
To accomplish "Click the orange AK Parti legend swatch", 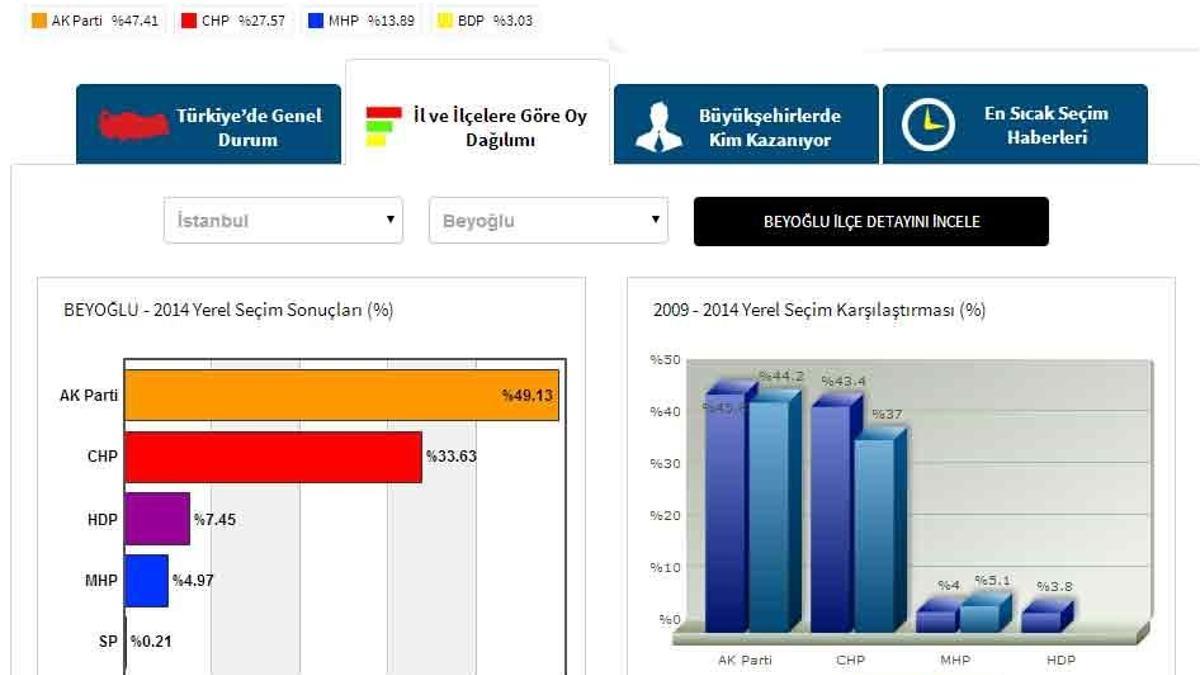I will 39,20.
